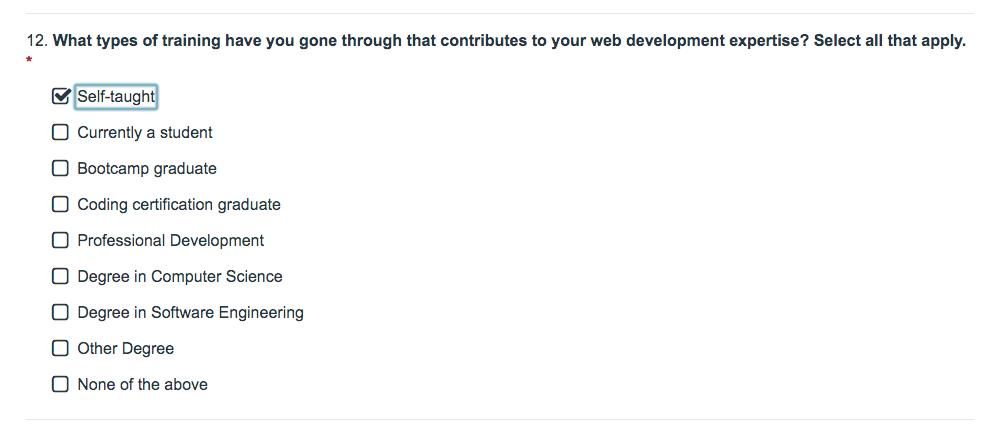
Task: Click the 'Bootcamp graduate' label text
Action: tap(147, 169)
